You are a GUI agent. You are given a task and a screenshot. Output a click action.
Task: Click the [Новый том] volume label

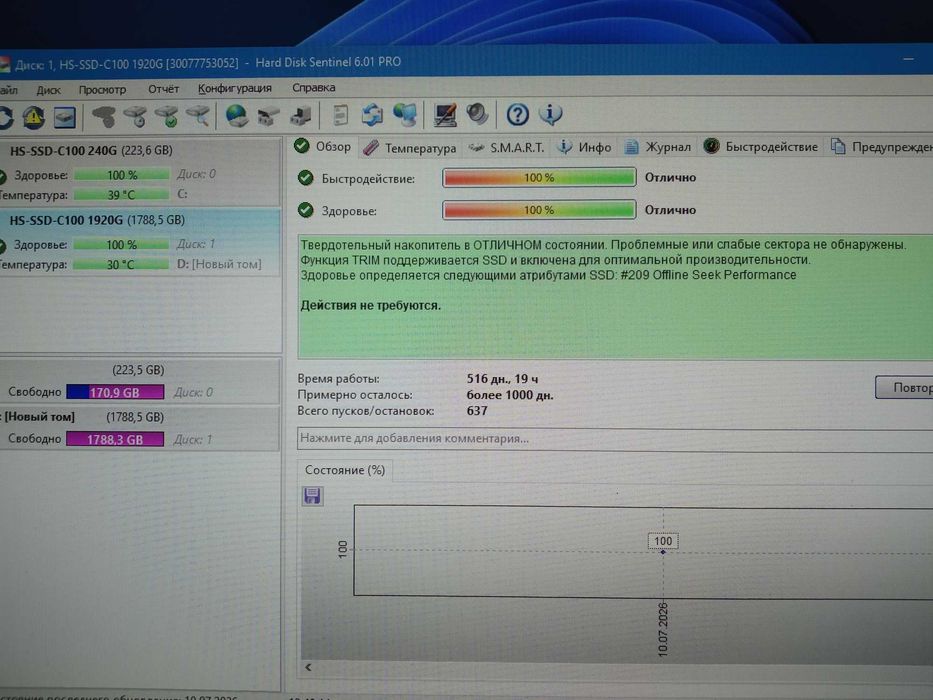pyautogui.click(x=39, y=417)
